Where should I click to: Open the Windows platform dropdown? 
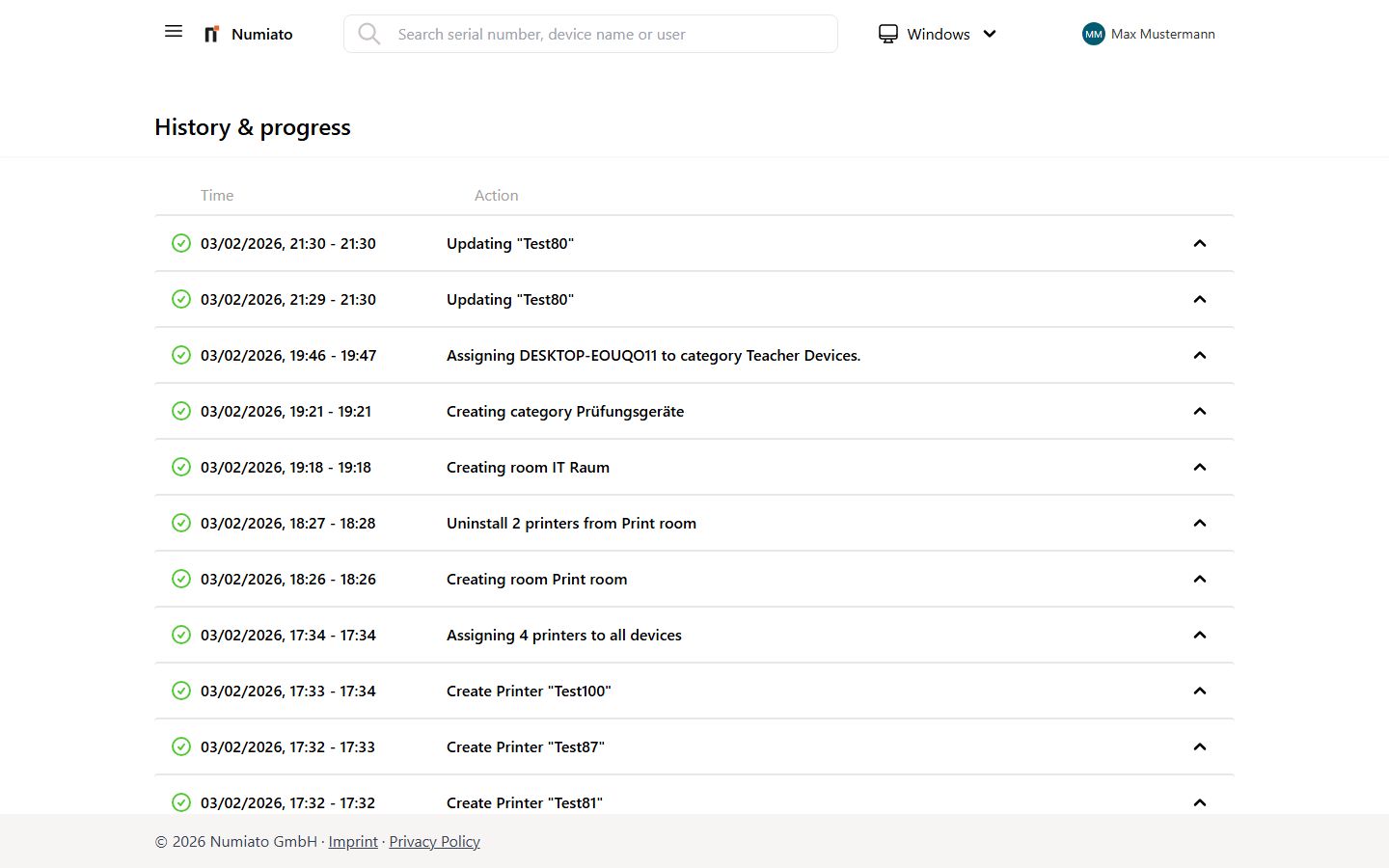pyautogui.click(x=990, y=34)
